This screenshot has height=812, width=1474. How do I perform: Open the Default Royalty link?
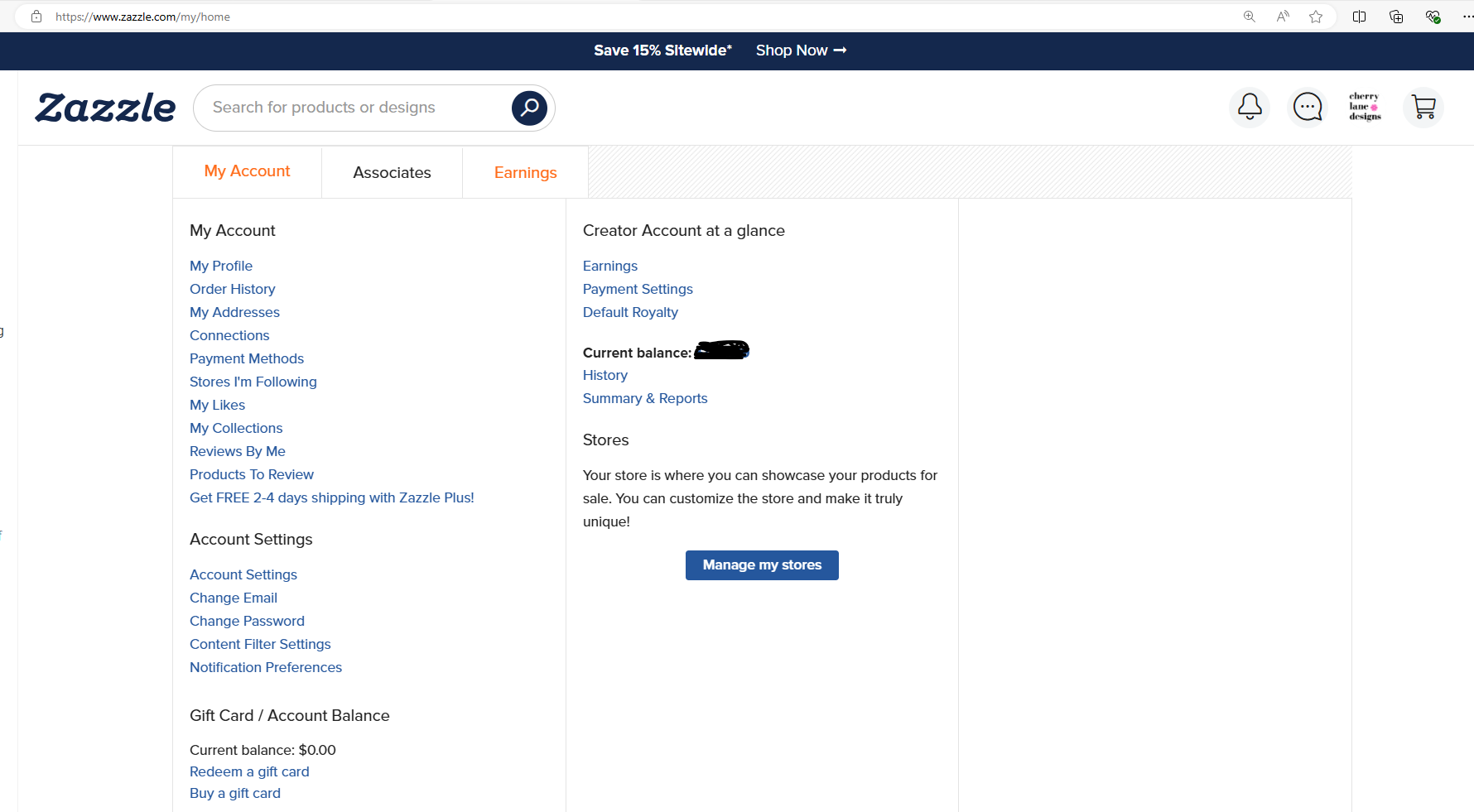[x=630, y=312]
